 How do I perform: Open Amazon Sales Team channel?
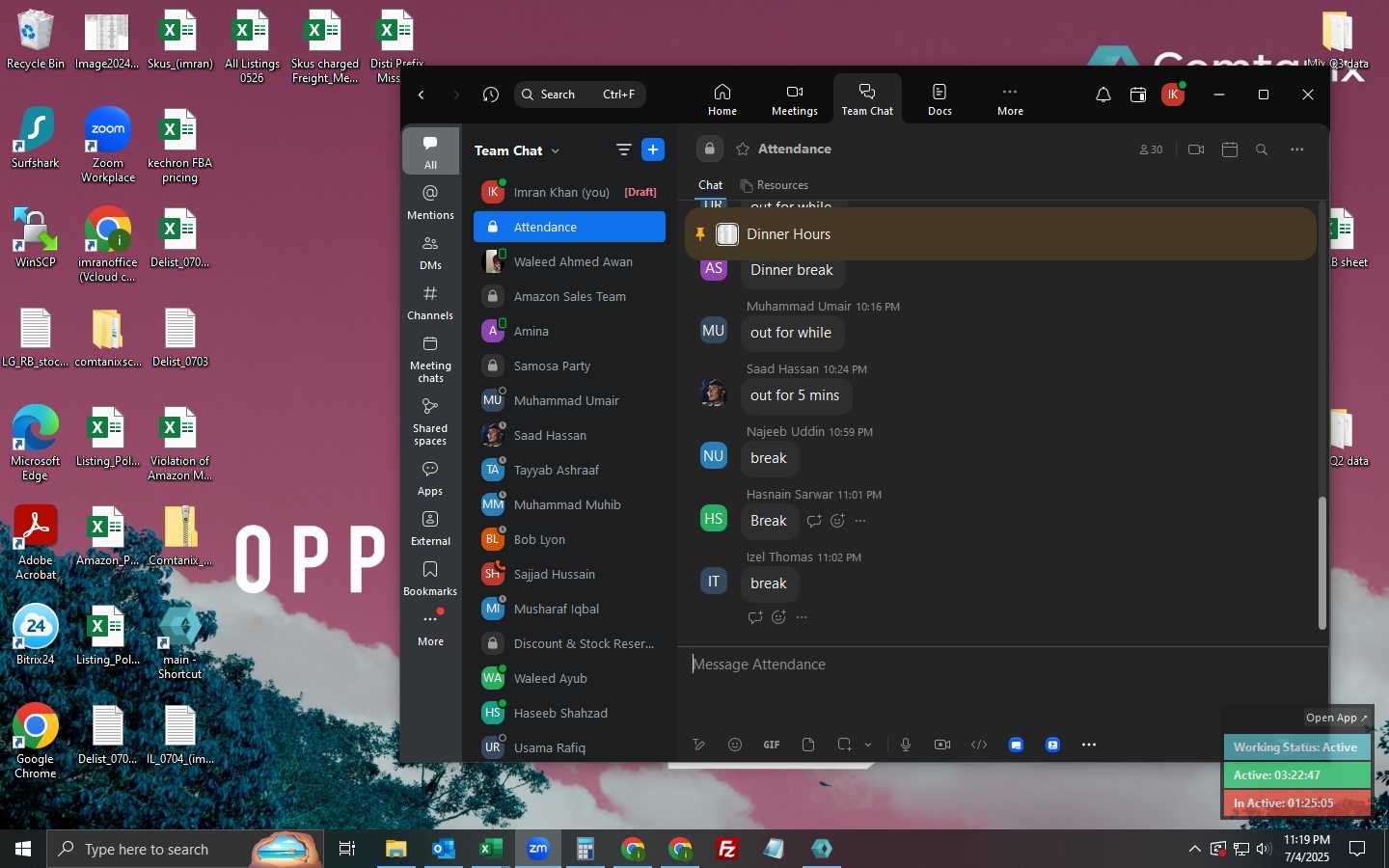tap(569, 296)
